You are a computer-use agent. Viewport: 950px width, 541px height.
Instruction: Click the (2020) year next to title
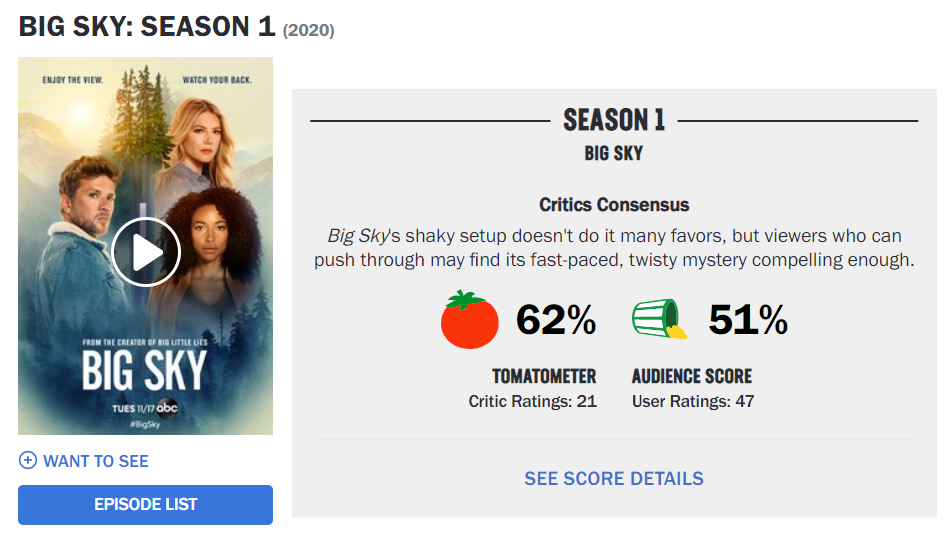[x=309, y=31]
